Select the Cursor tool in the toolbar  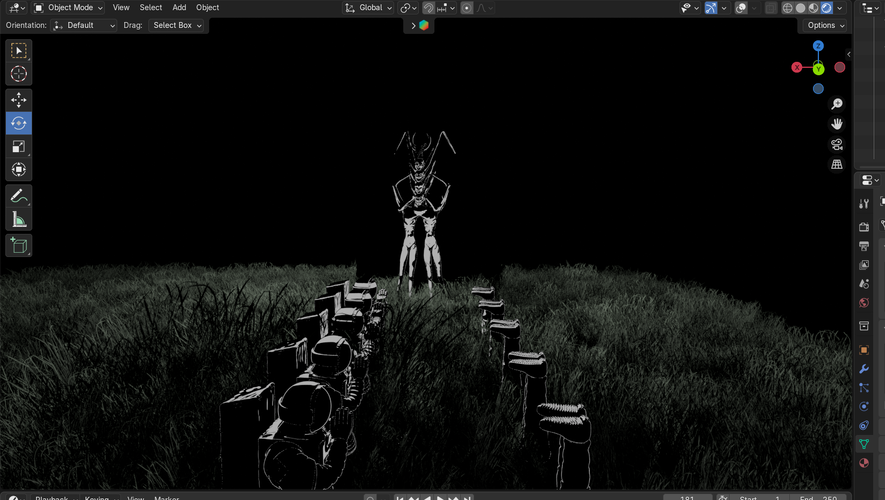(x=18, y=74)
